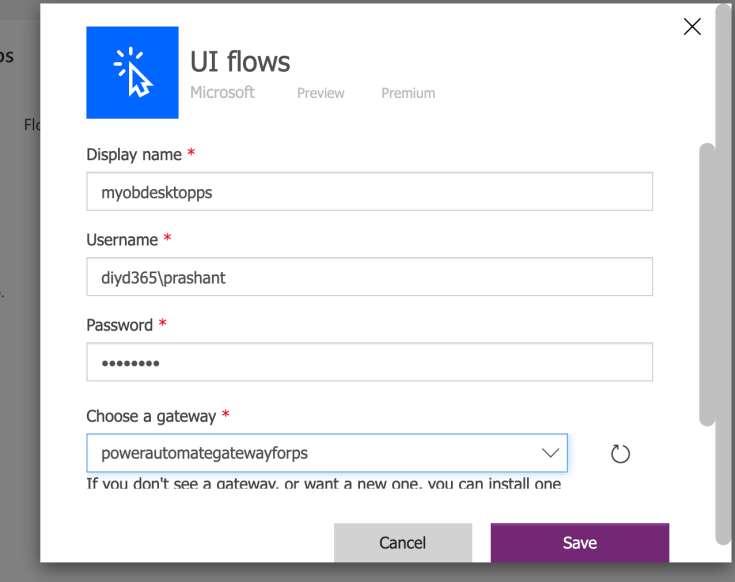
Task: Click the 'Username' label
Action: click(122, 240)
